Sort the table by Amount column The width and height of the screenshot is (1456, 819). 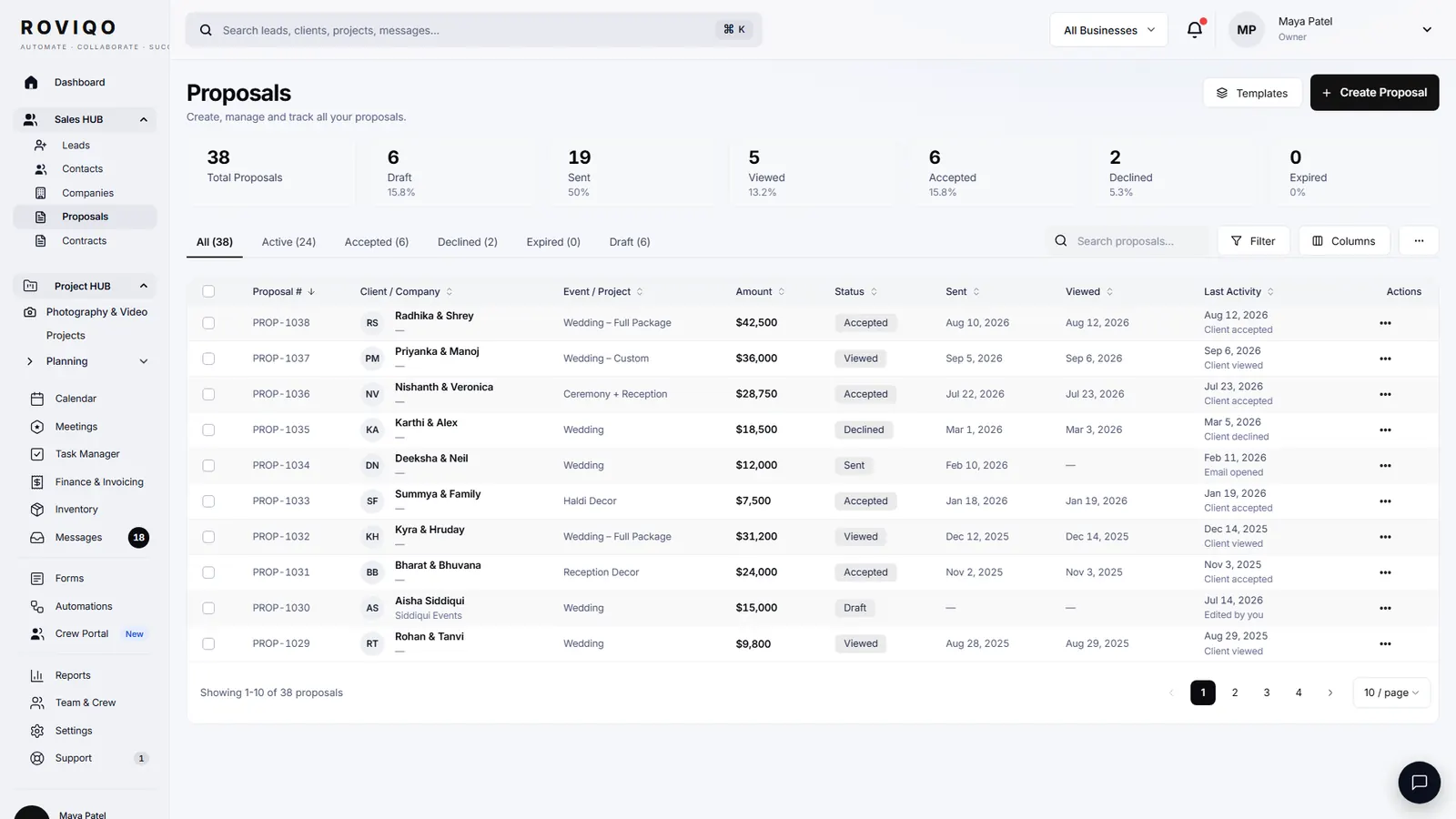click(x=760, y=291)
